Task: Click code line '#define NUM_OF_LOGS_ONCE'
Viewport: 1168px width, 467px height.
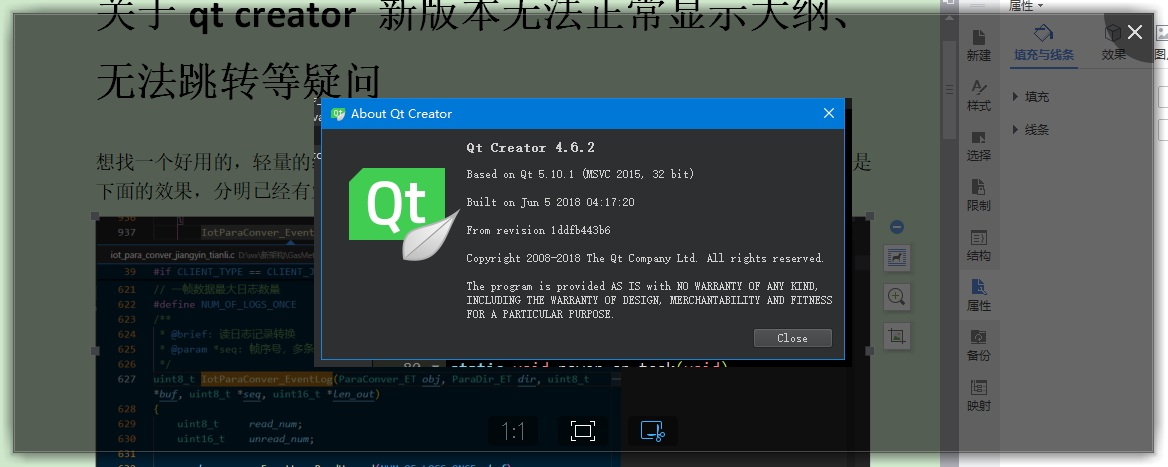Action: click(225, 305)
